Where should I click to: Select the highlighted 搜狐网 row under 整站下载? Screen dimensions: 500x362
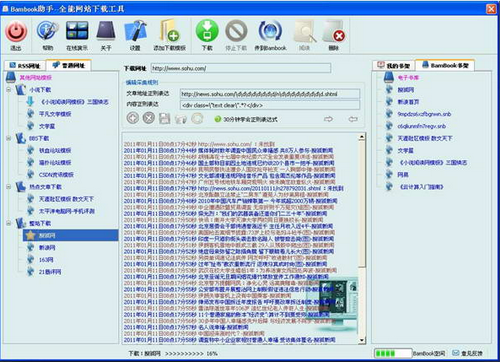click(x=70, y=235)
